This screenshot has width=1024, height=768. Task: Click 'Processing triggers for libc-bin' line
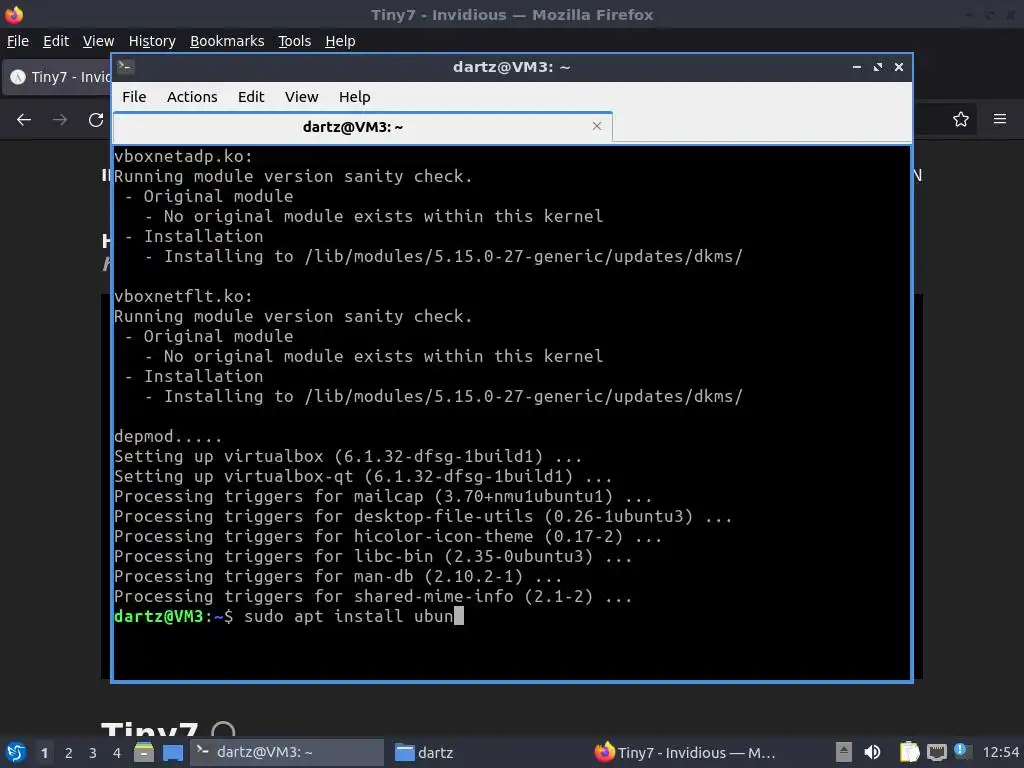pyautogui.click(x=374, y=556)
